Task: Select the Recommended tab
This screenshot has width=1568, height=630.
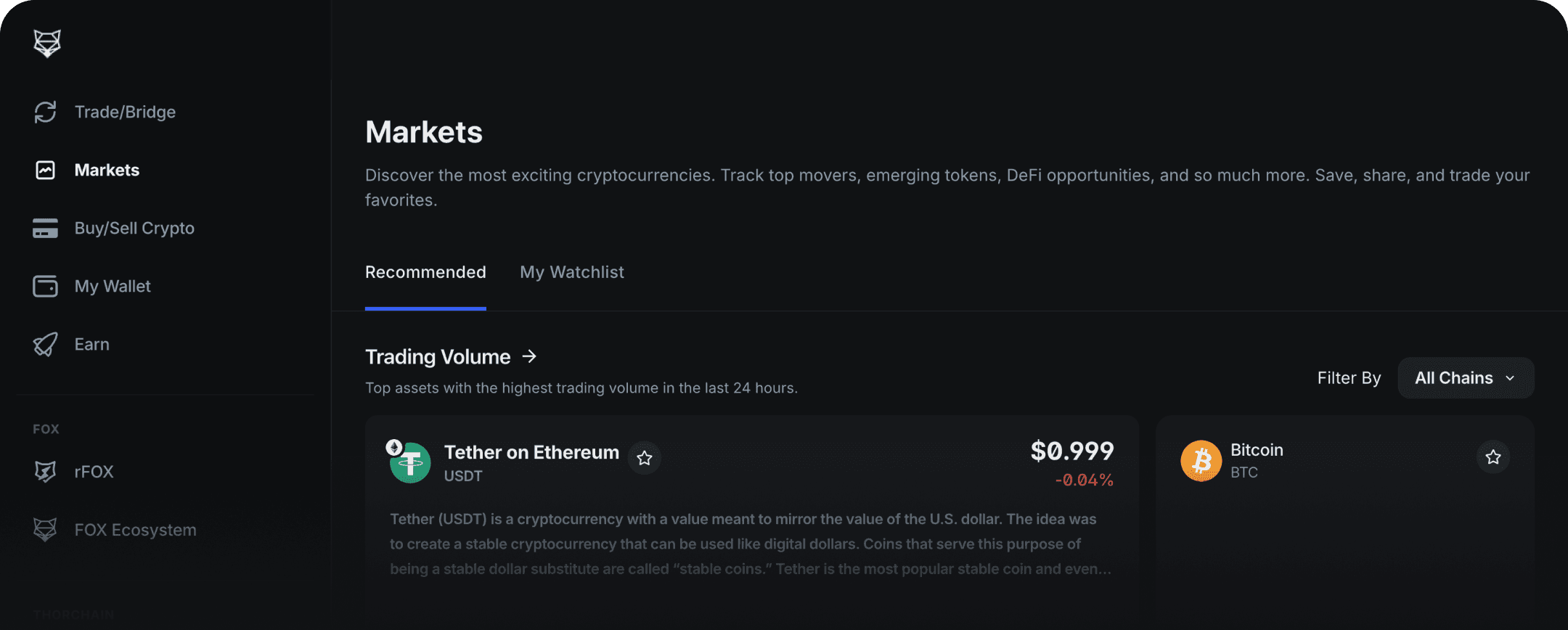Action: (x=425, y=272)
